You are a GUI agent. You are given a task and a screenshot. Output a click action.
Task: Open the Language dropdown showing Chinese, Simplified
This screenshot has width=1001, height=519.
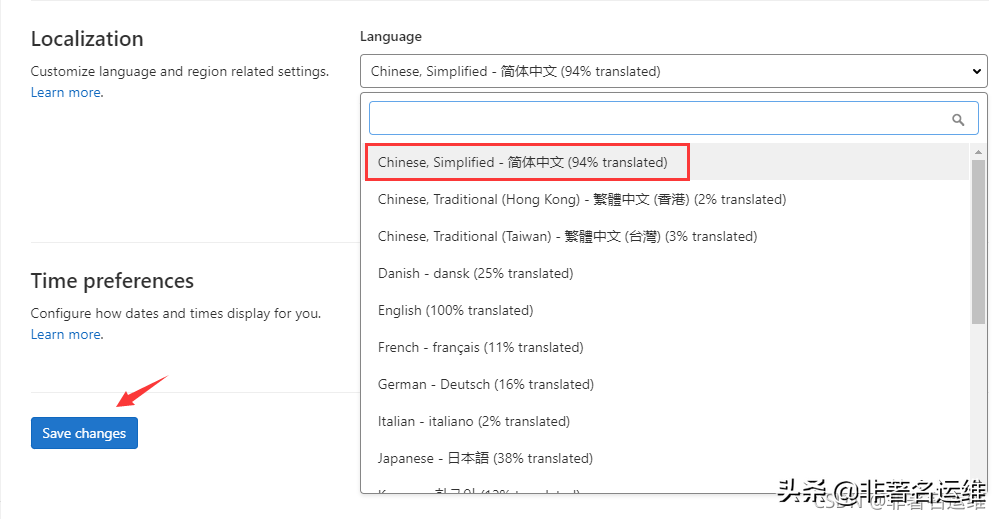click(x=674, y=71)
